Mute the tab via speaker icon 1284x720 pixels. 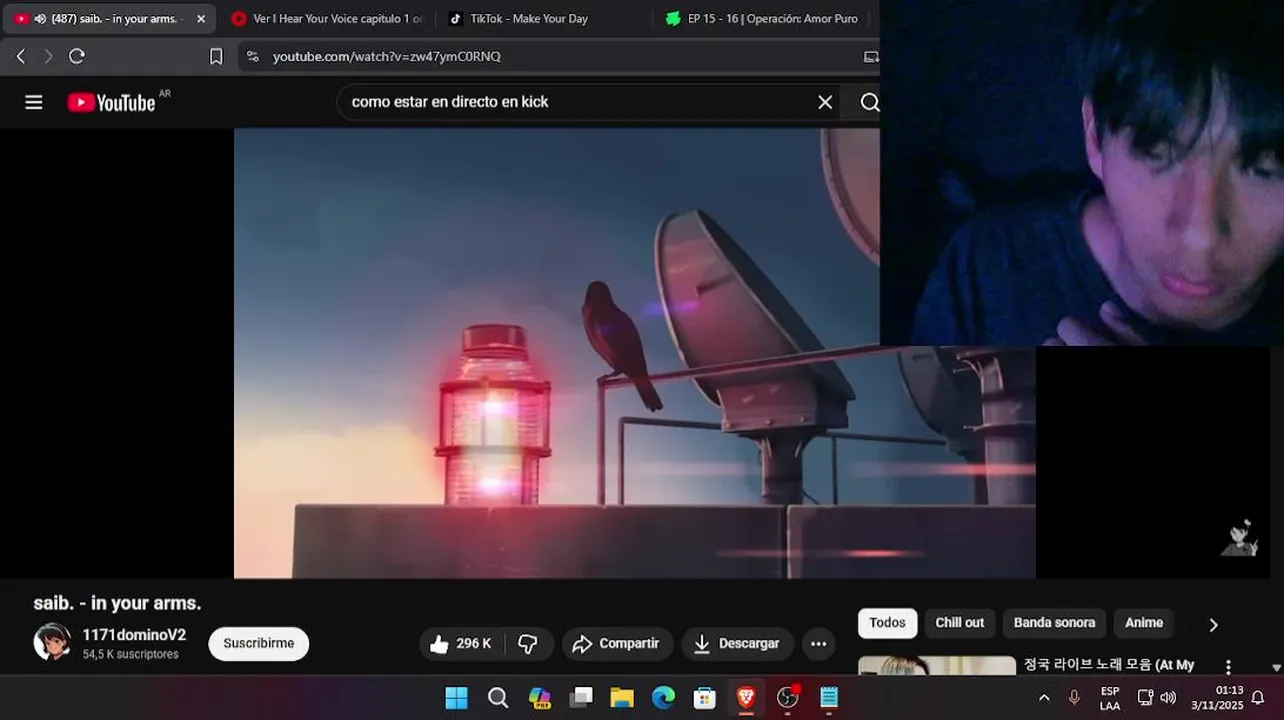tap(40, 18)
